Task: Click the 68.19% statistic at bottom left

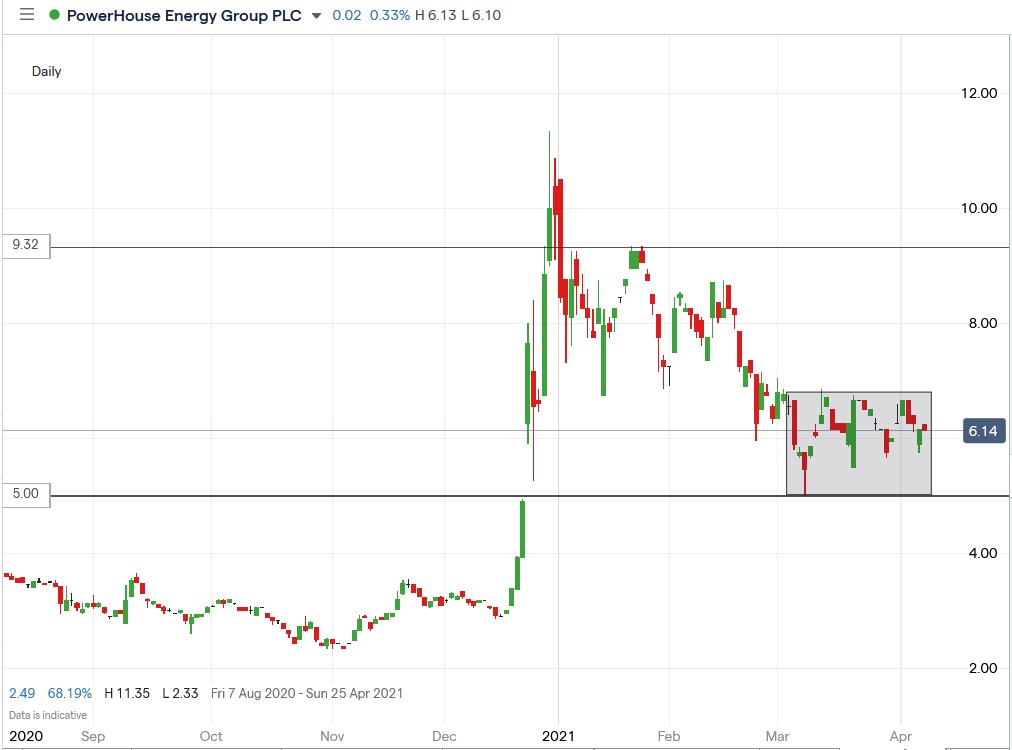Action: (x=66, y=693)
